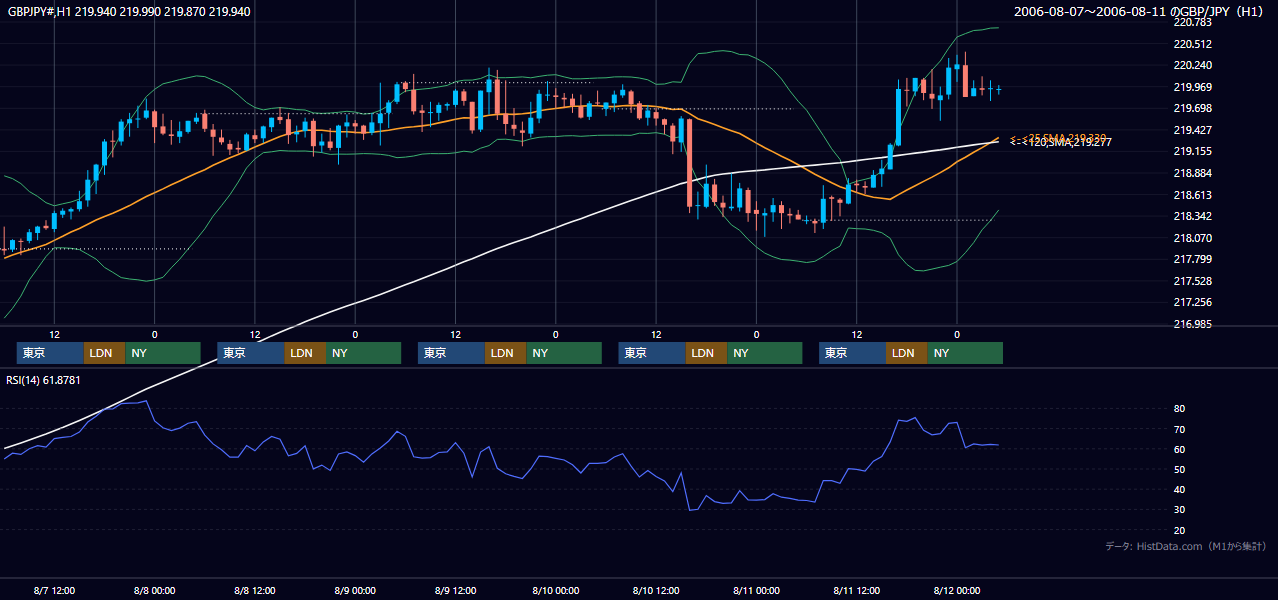
Task: Choose the 217.528 price axis label
Action: pyautogui.click(x=1192, y=281)
